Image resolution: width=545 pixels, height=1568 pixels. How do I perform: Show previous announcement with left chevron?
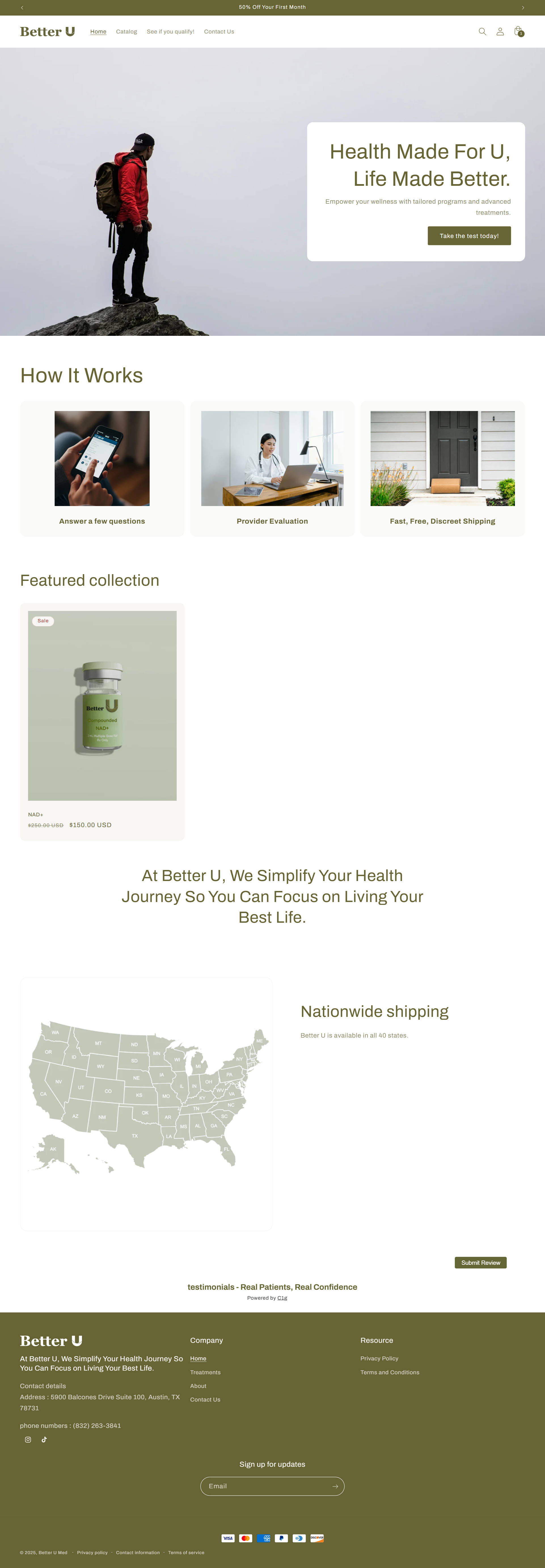pyautogui.click(x=22, y=7)
